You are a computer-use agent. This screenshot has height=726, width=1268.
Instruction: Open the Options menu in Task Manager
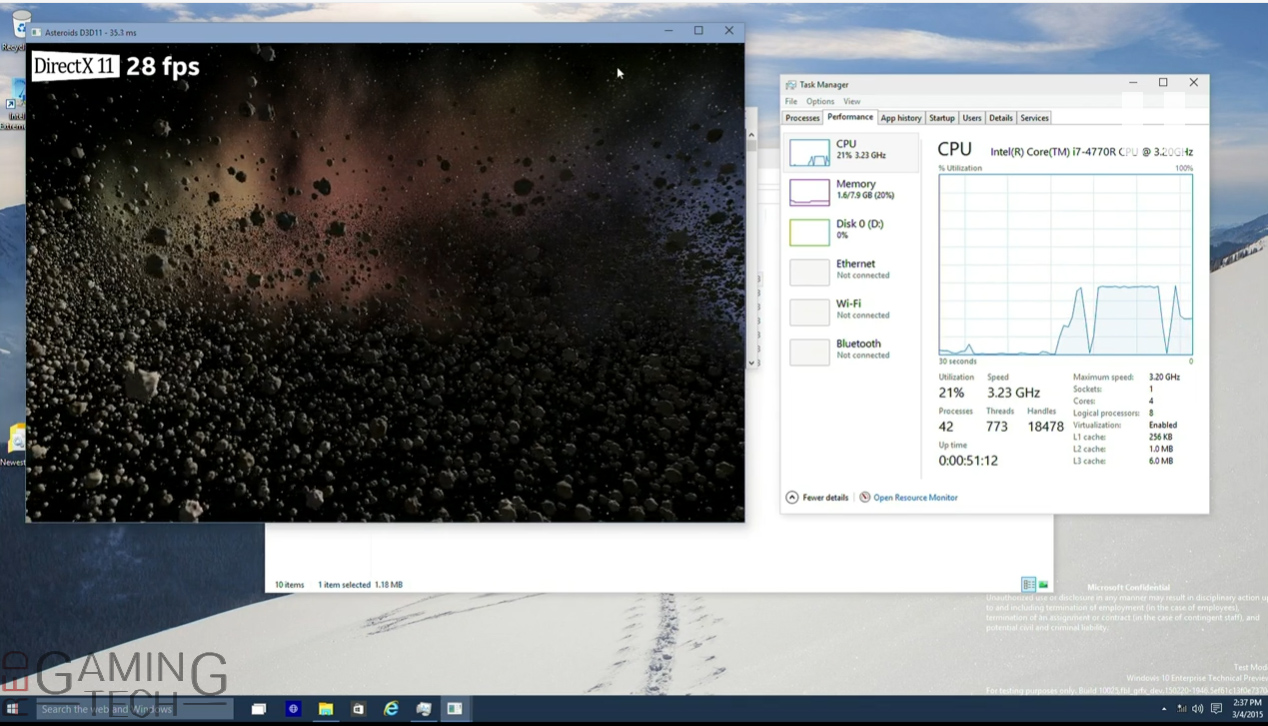click(x=820, y=101)
